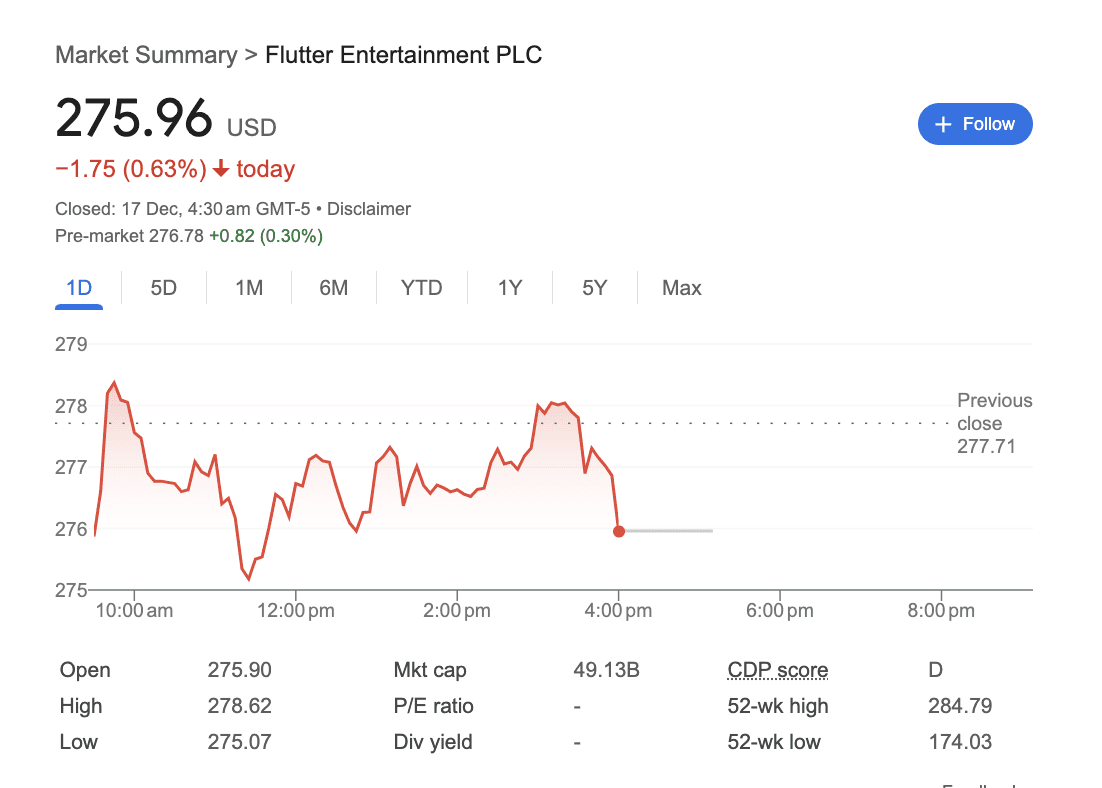Open the Disclaimer link

pos(369,209)
